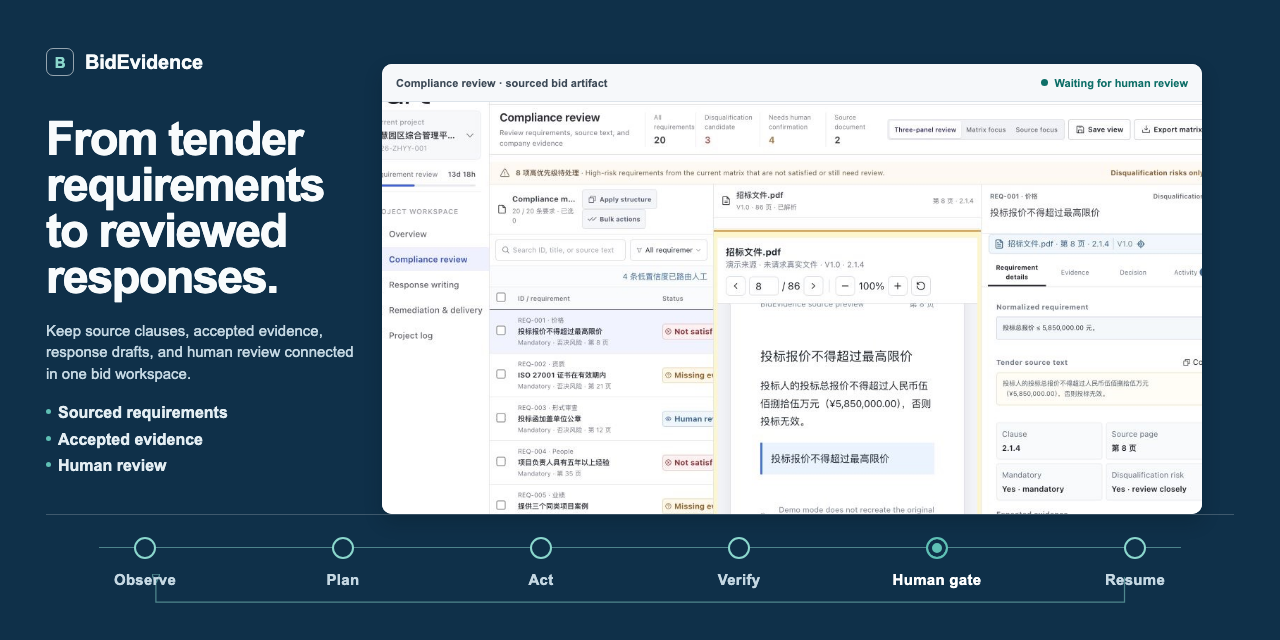Click the Save view button
This screenshot has height=640, width=1280.
click(1099, 129)
